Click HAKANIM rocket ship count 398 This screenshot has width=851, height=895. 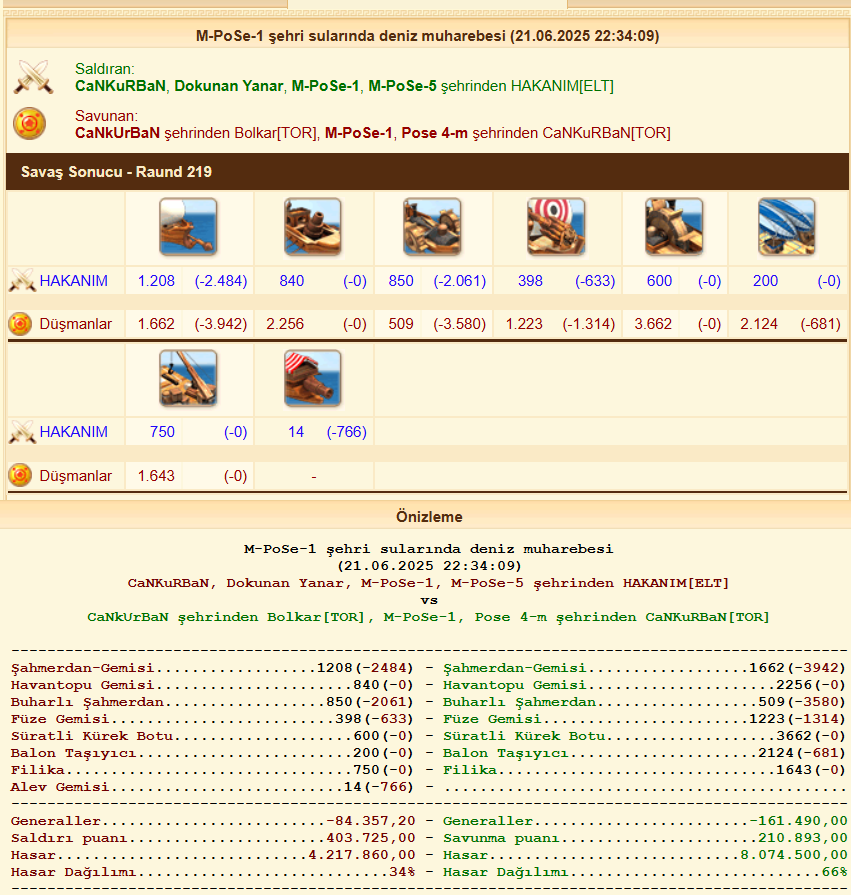click(x=530, y=281)
